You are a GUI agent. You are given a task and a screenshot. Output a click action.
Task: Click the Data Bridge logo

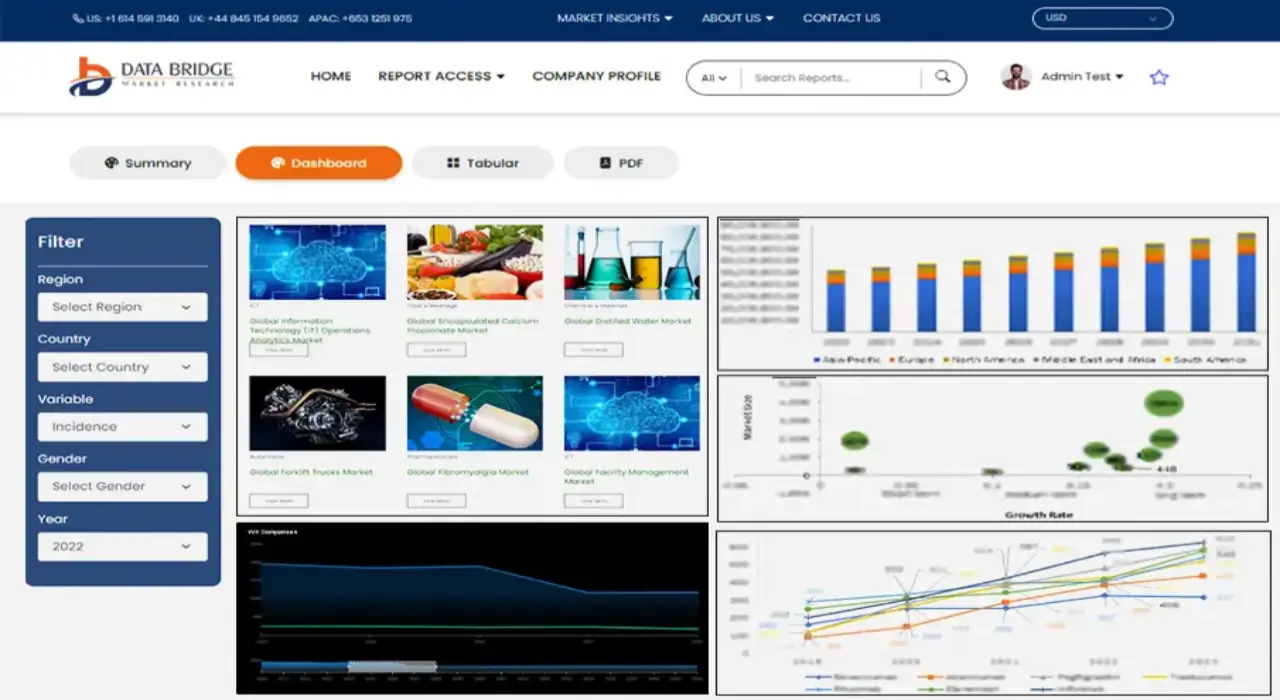151,77
